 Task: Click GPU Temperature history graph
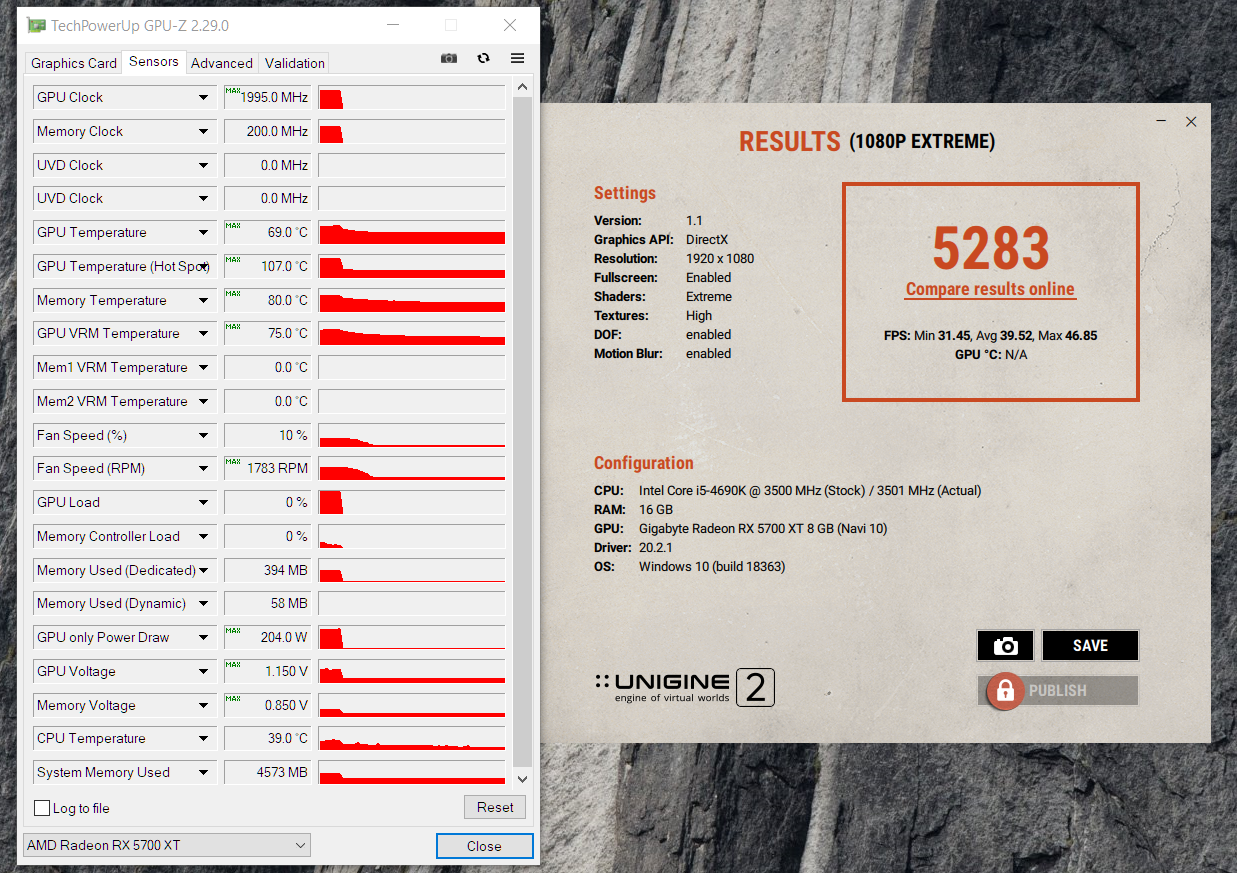tap(412, 232)
